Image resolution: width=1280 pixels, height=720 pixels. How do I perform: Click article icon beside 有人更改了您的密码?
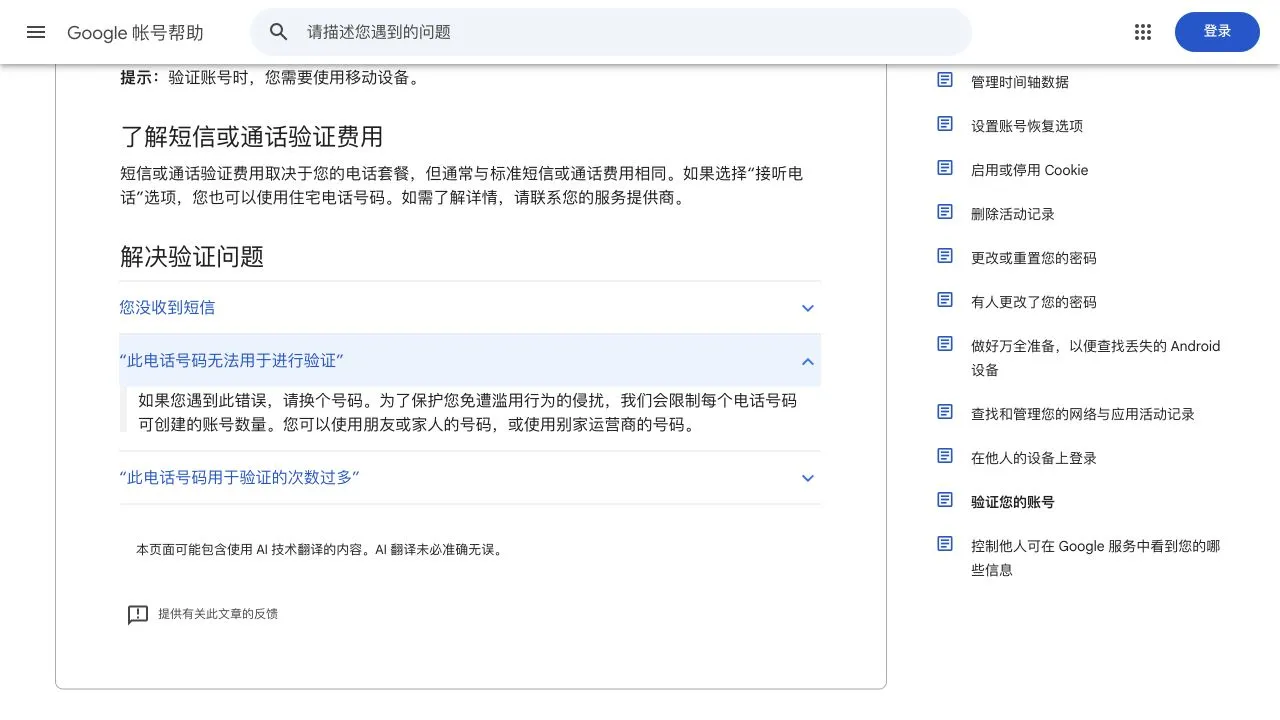945,300
